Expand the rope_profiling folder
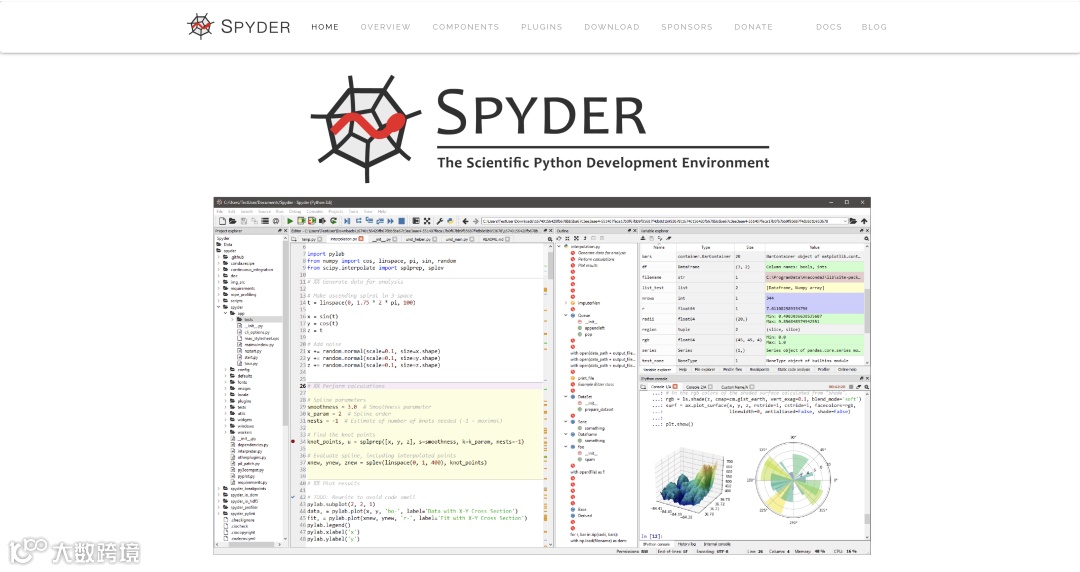 218,294
